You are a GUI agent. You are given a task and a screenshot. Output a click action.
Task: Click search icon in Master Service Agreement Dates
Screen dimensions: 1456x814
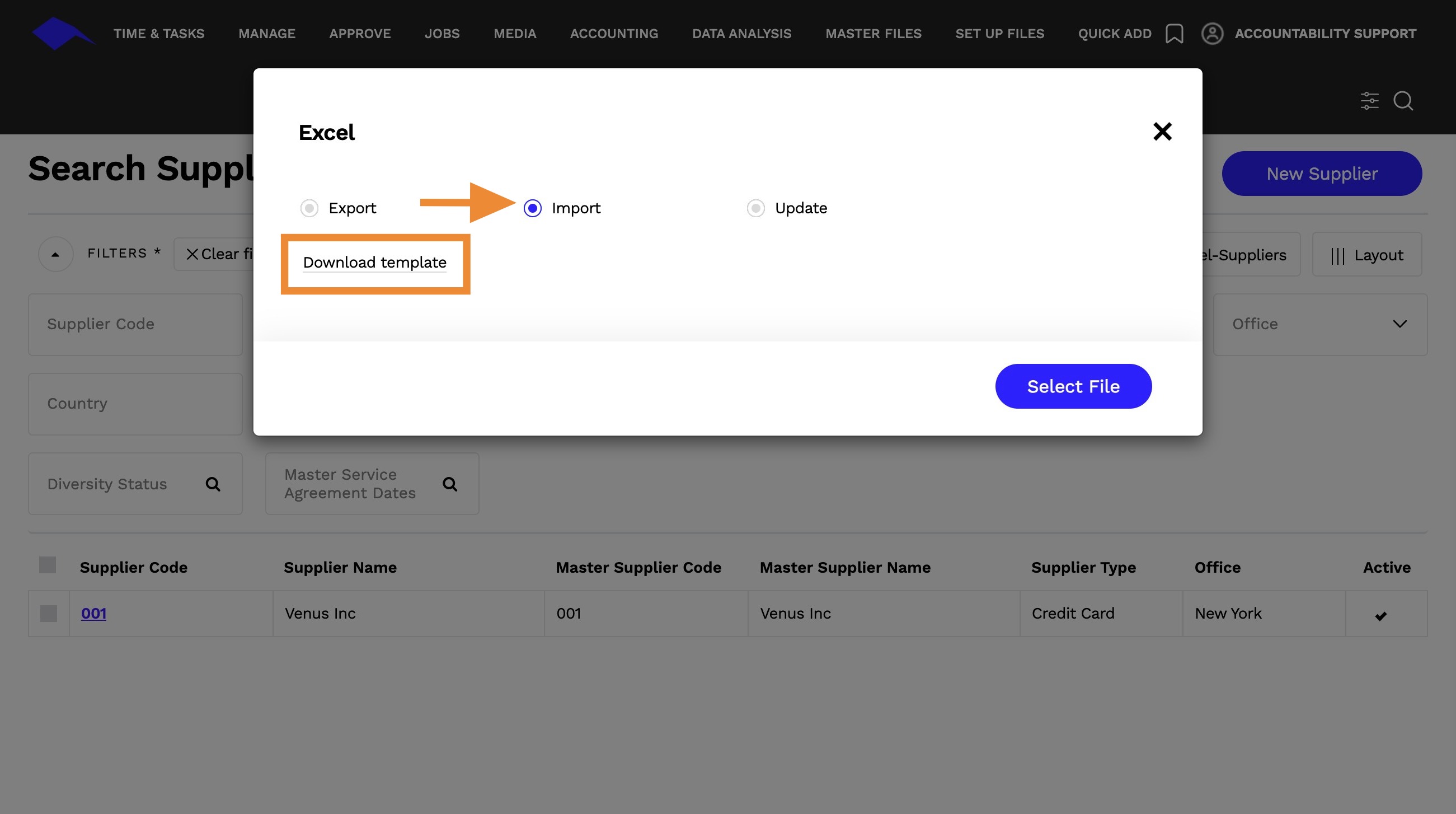coord(450,484)
